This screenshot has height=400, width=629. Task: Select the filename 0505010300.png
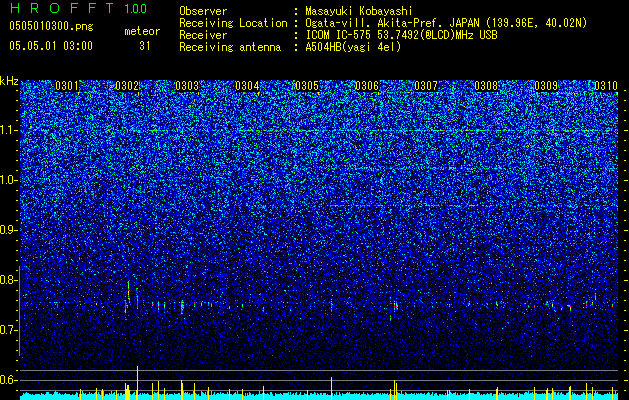click(x=51, y=26)
